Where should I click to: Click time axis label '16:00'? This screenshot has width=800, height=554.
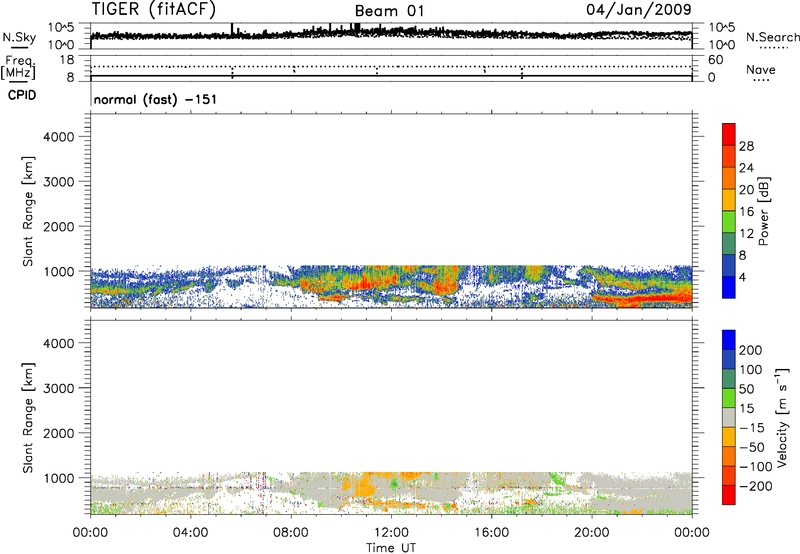click(491, 533)
